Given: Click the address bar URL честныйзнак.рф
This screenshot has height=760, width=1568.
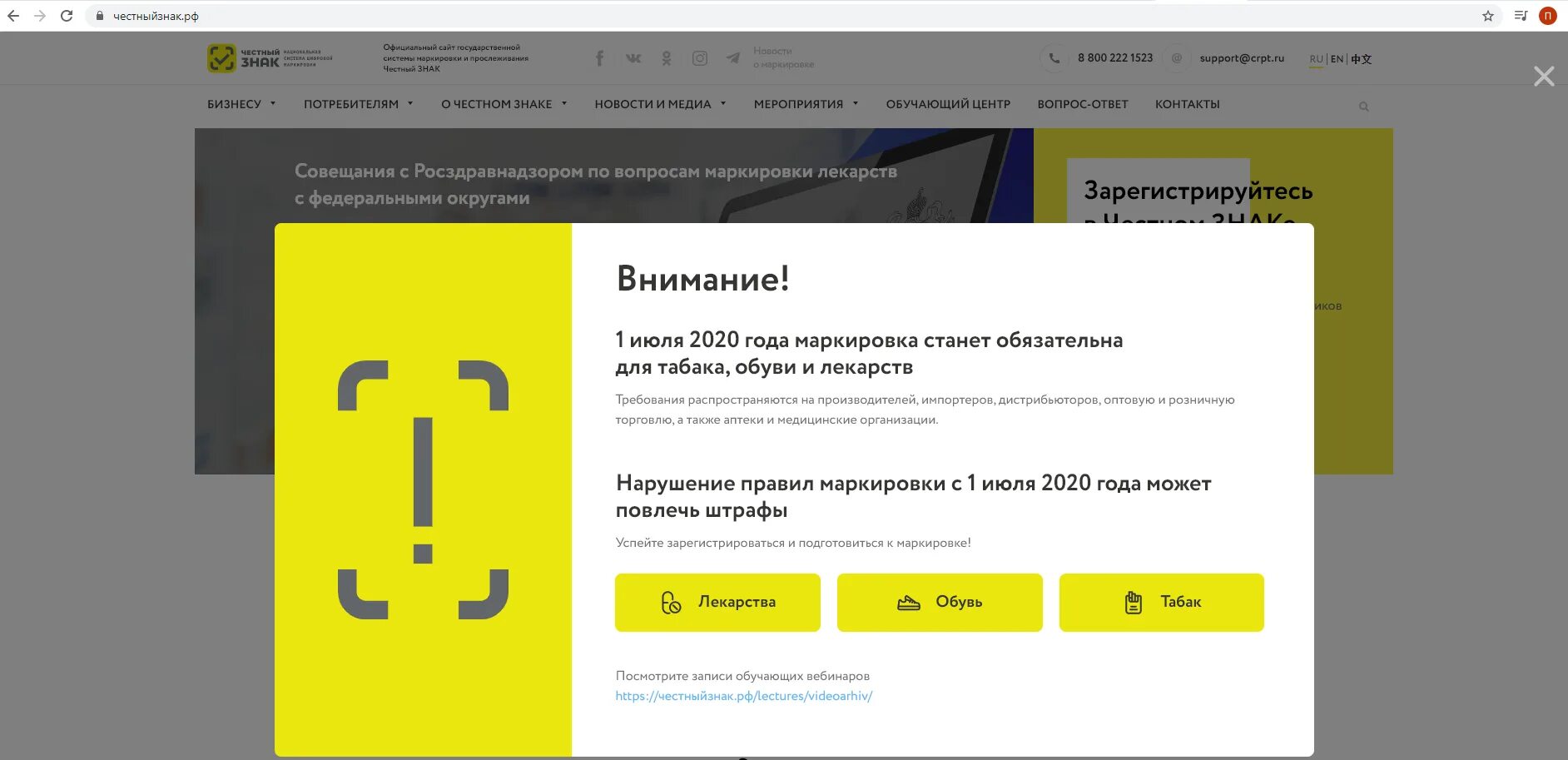Looking at the screenshot, I should point(156,16).
